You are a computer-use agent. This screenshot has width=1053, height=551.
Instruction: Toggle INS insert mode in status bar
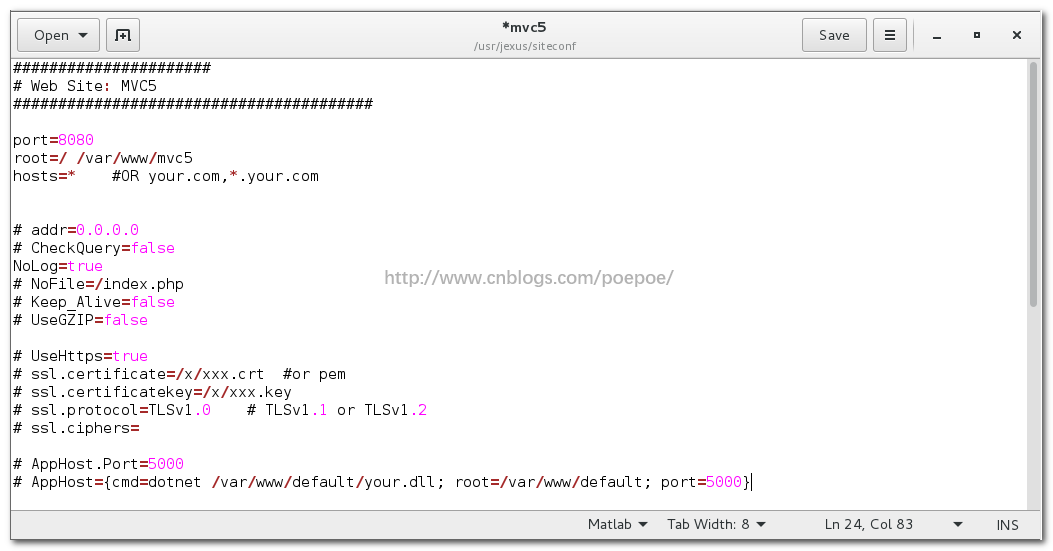[x=1007, y=524]
